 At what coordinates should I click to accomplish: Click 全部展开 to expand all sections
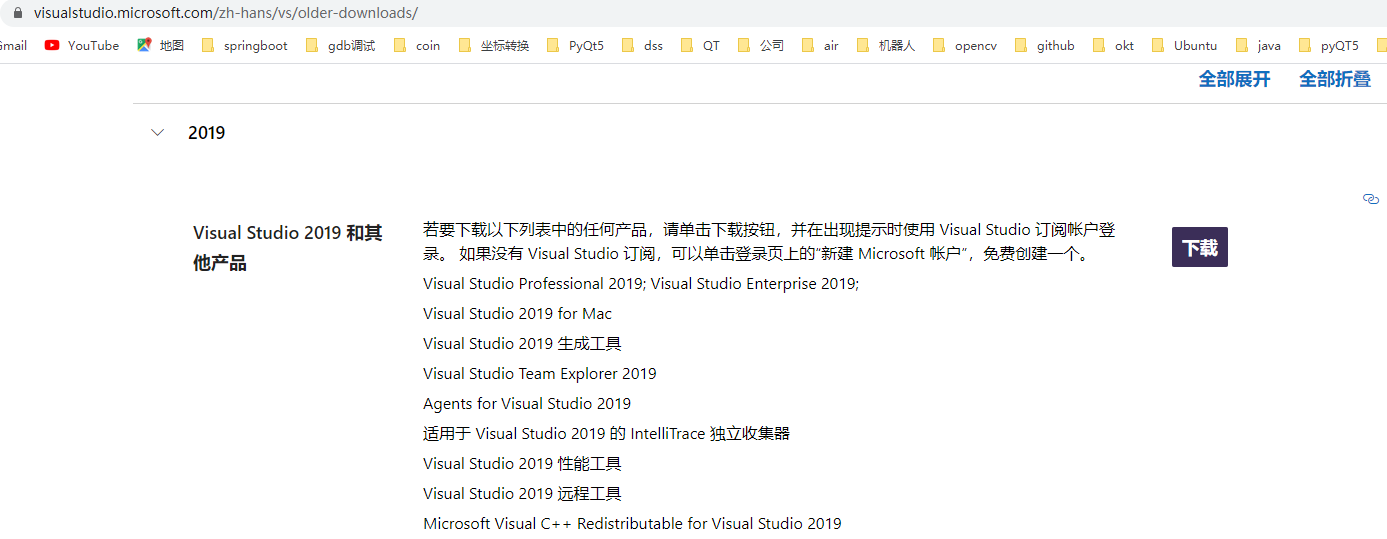pyautogui.click(x=1234, y=79)
